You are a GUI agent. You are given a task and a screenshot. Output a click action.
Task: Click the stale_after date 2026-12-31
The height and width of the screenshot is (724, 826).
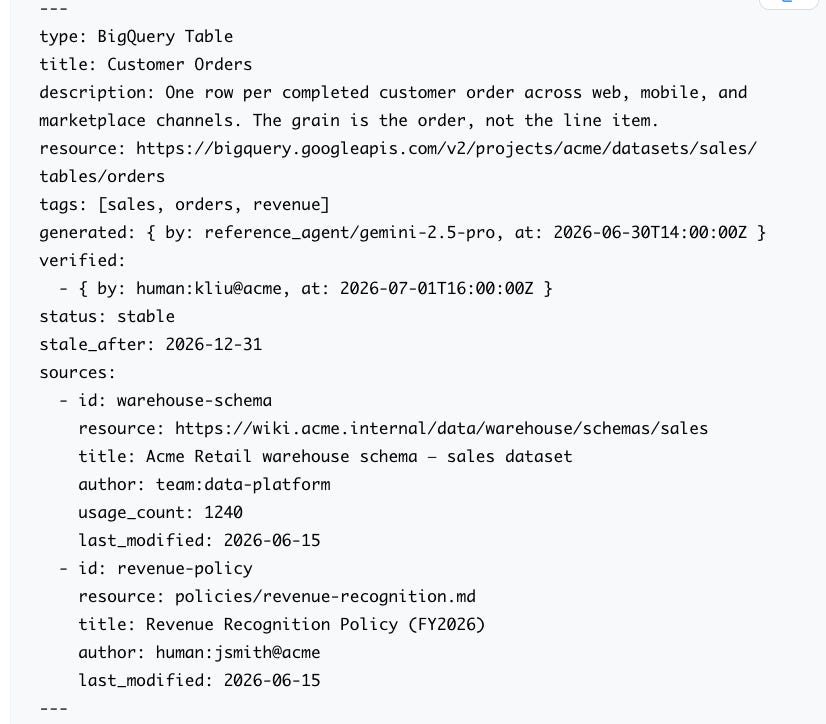pyautogui.click(x=213, y=345)
